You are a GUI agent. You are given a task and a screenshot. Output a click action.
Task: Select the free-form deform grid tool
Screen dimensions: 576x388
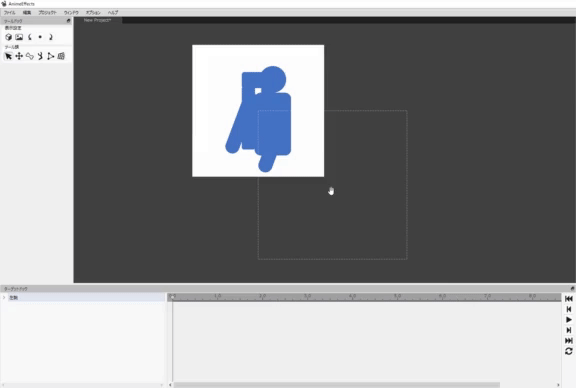[x=61, y=56]
